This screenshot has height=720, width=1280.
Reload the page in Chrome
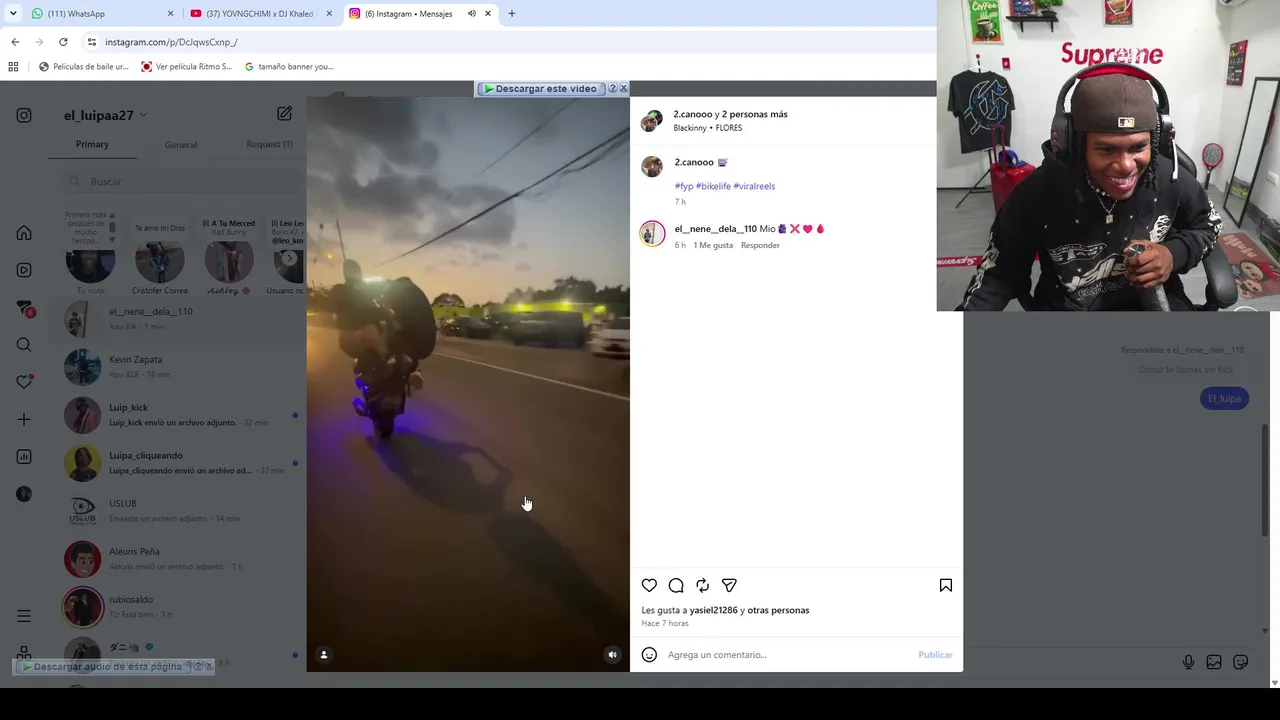63,42
